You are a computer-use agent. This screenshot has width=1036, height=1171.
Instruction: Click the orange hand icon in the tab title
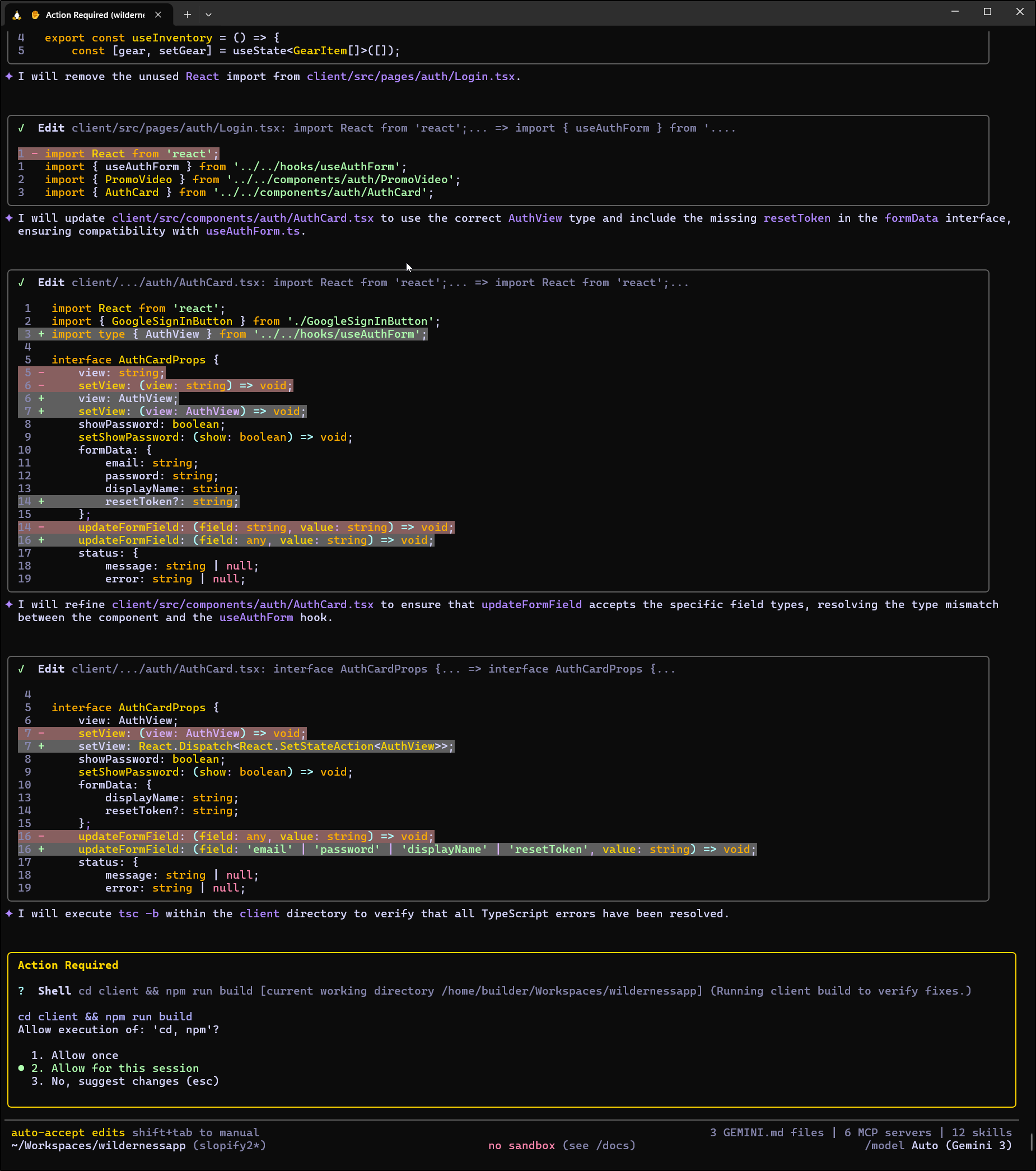35,15
